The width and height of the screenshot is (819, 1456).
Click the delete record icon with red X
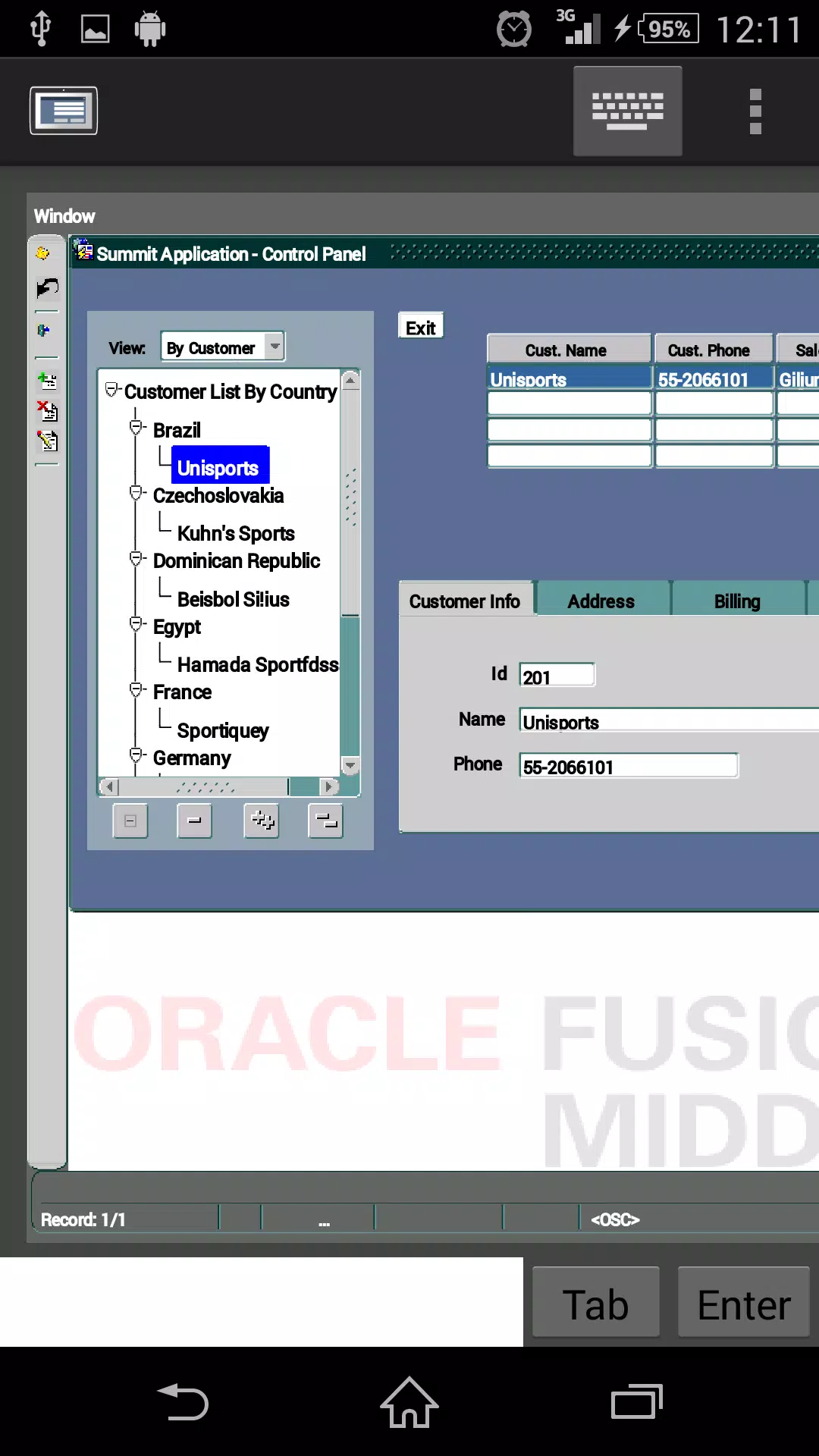tap(48, 410)
